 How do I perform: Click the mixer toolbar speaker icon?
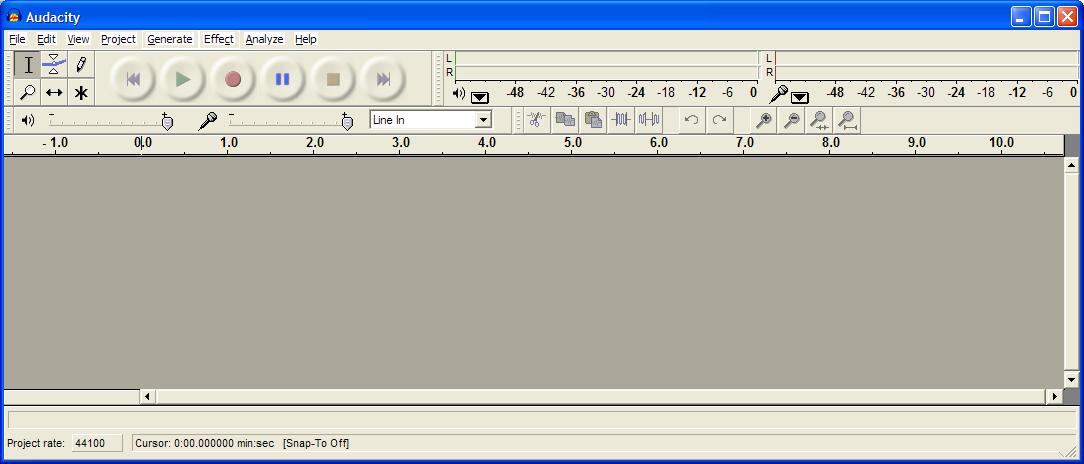click(28, 120)
